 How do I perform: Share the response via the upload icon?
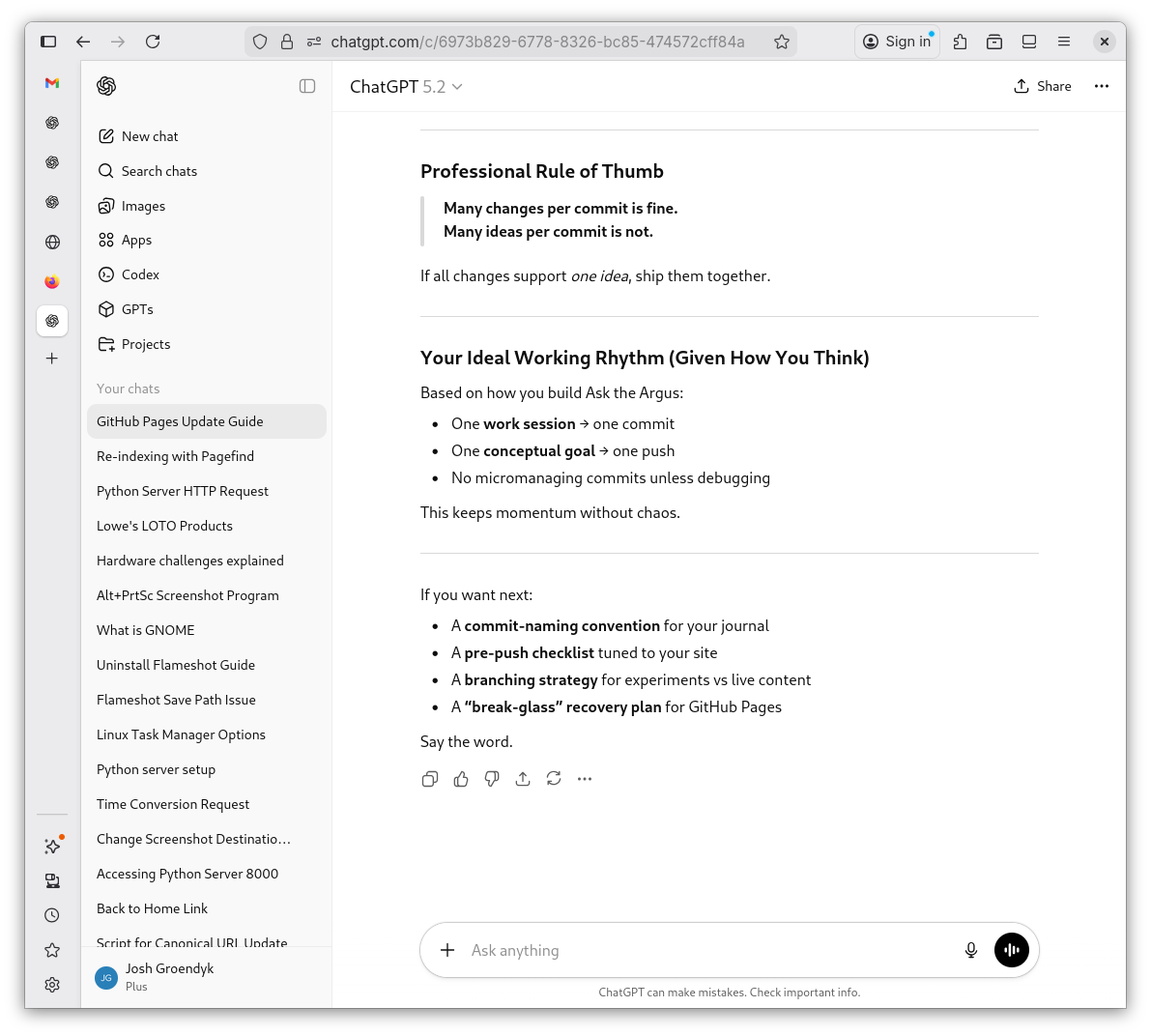click(x=522, y=779)
